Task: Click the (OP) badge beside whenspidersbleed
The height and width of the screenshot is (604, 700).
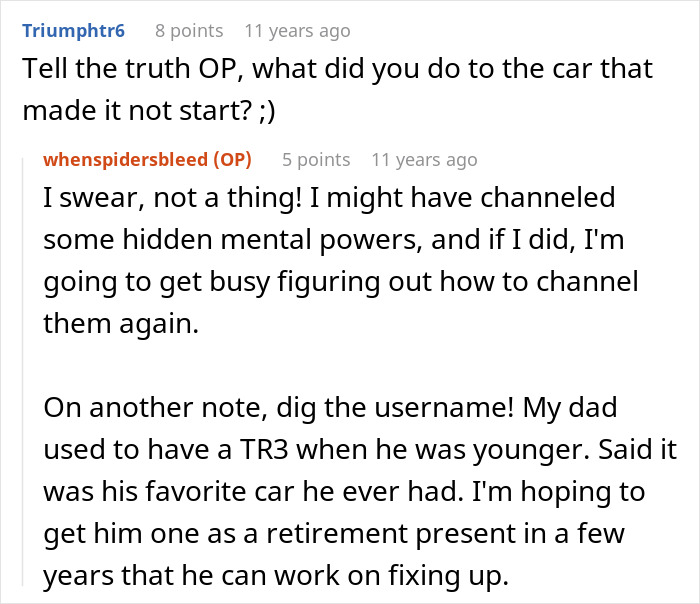Action: [x=230, y=160]
